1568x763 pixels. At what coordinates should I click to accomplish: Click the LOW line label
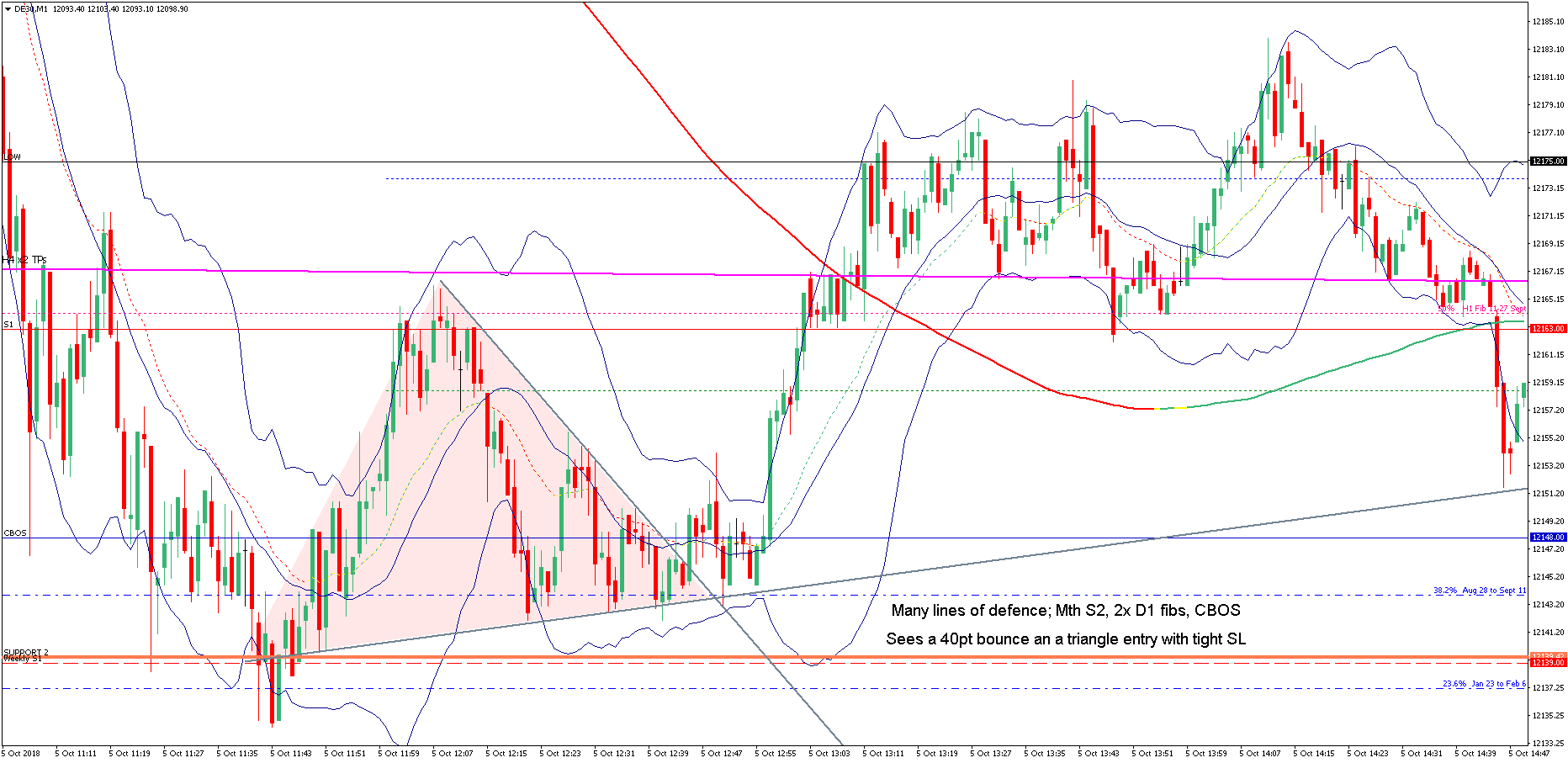click(12, 157)
